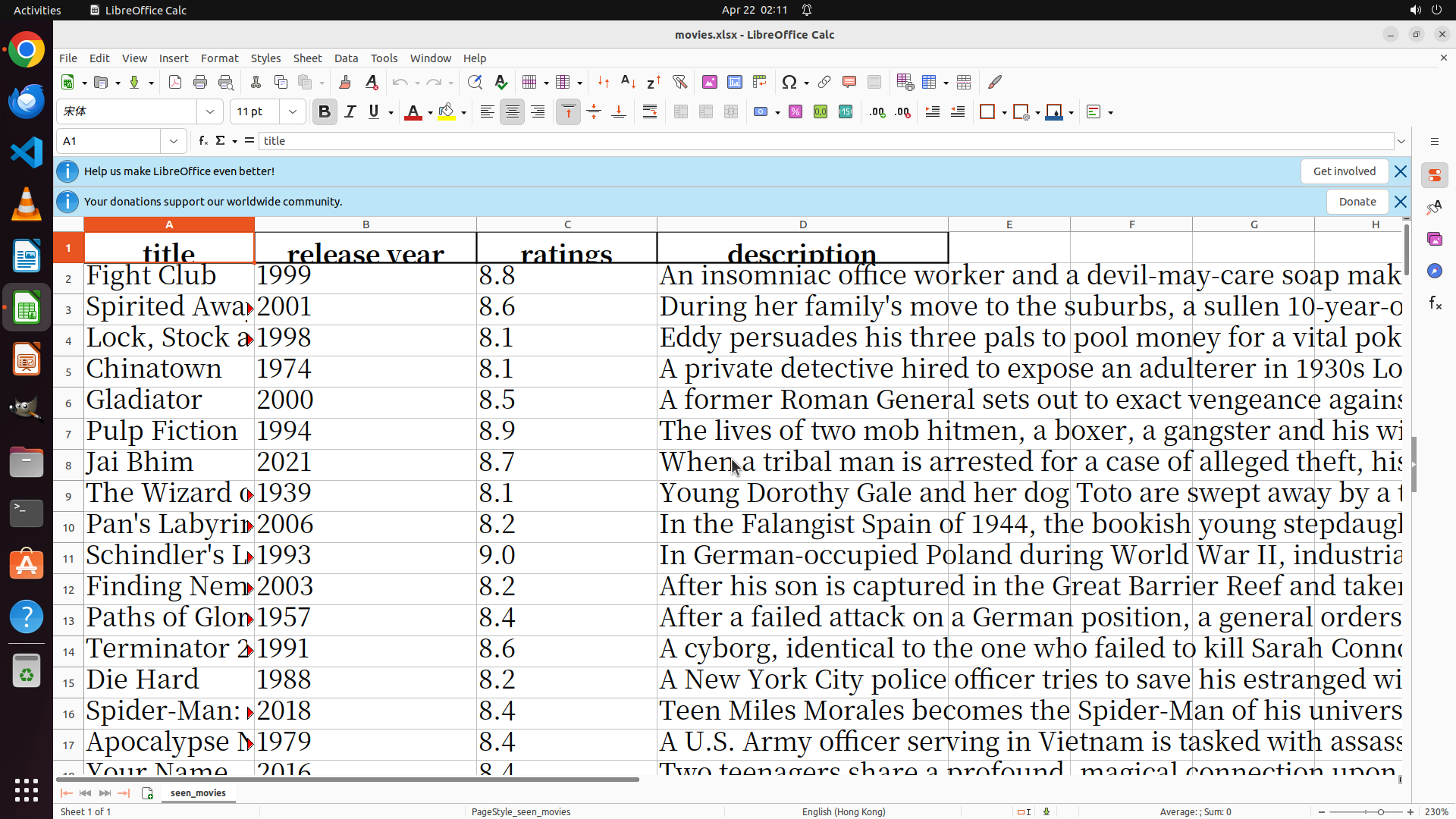Toggle Wrap Text button
The width and height of the screenshot is (1456, 819).
(x=650, y=112)
